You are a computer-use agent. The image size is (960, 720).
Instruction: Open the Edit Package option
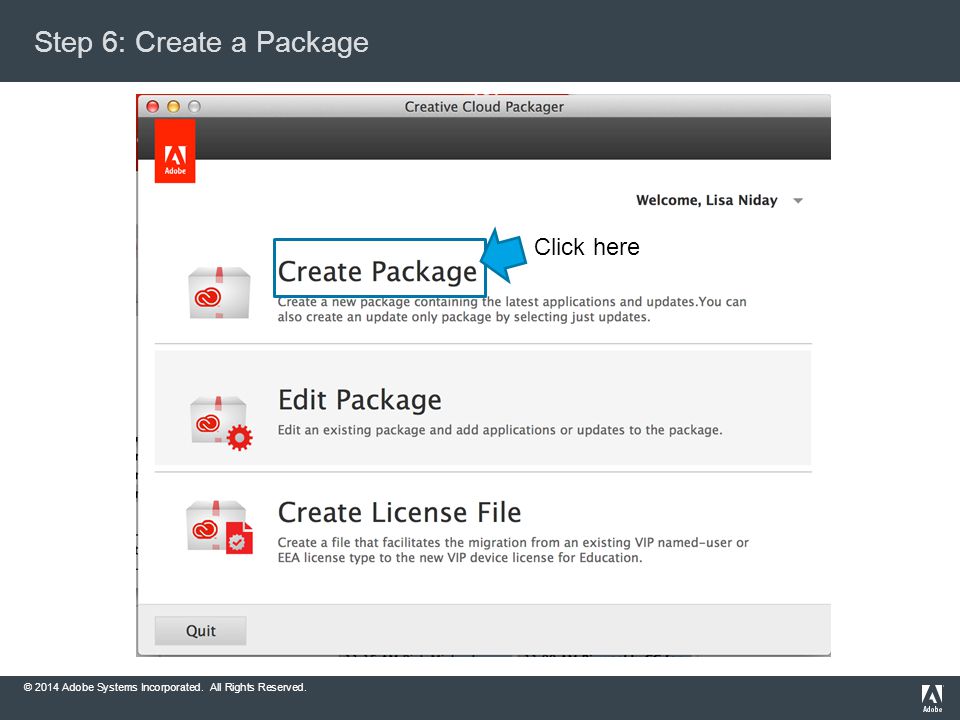(482, 408)
